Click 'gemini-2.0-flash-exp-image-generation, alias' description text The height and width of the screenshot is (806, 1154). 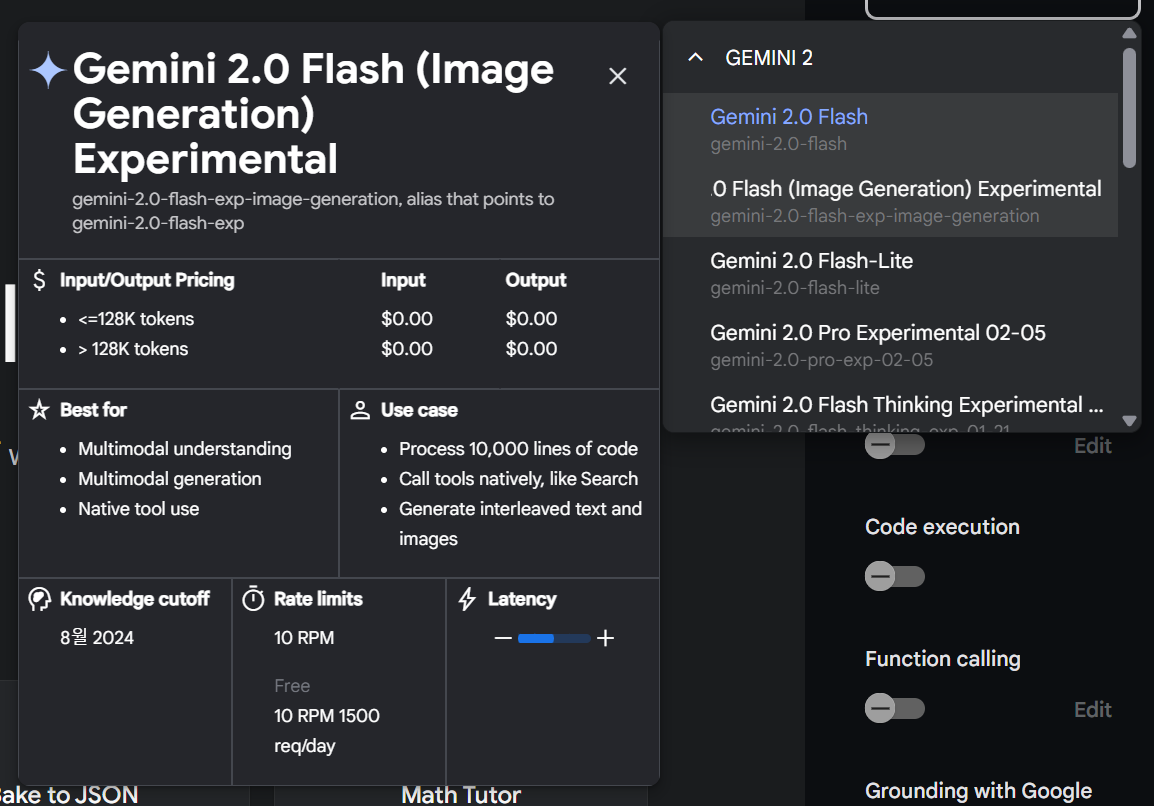[x=313, y=211]
